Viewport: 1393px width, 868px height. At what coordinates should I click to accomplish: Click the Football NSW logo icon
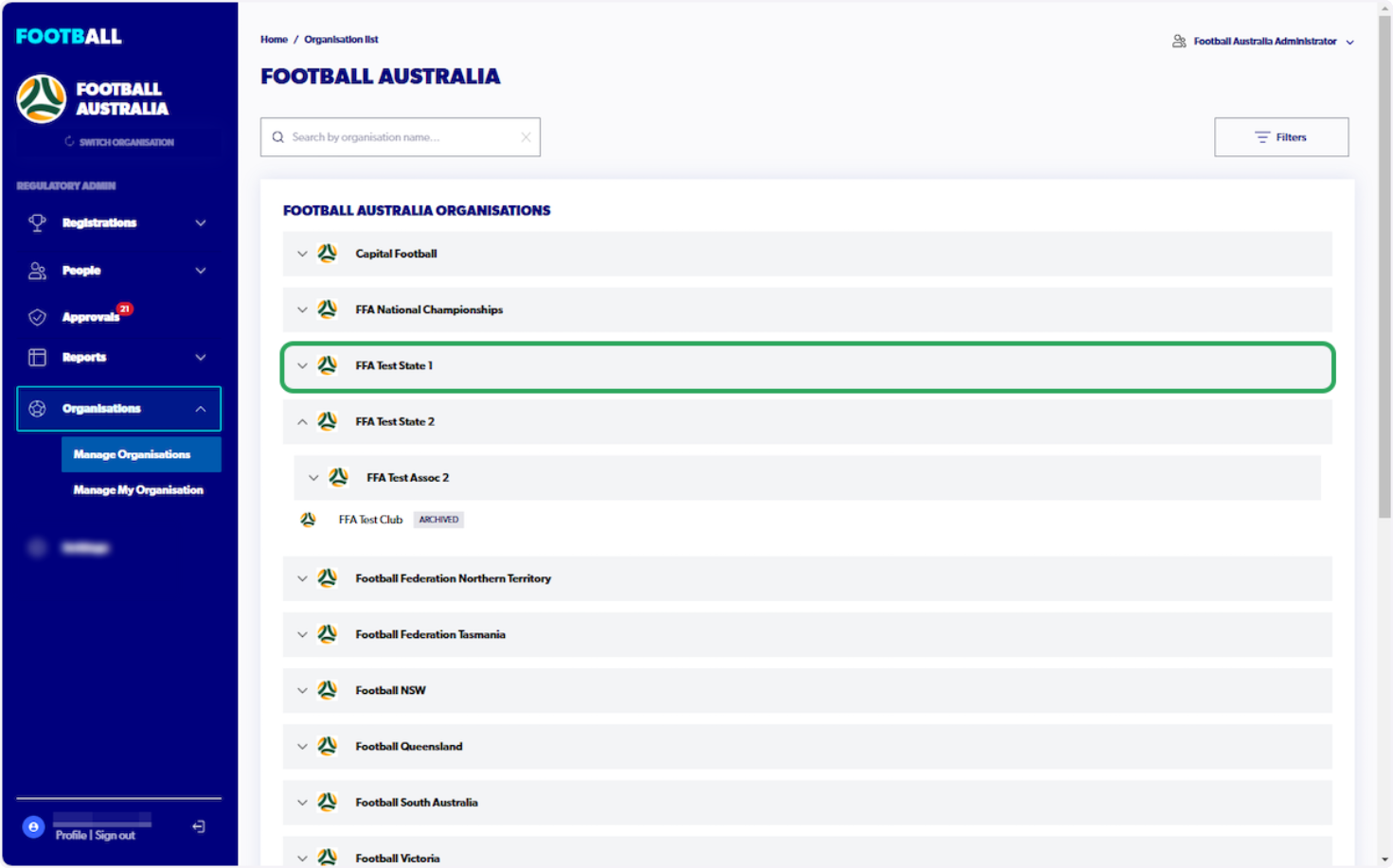pyautogui.click(x=328, y=690)
